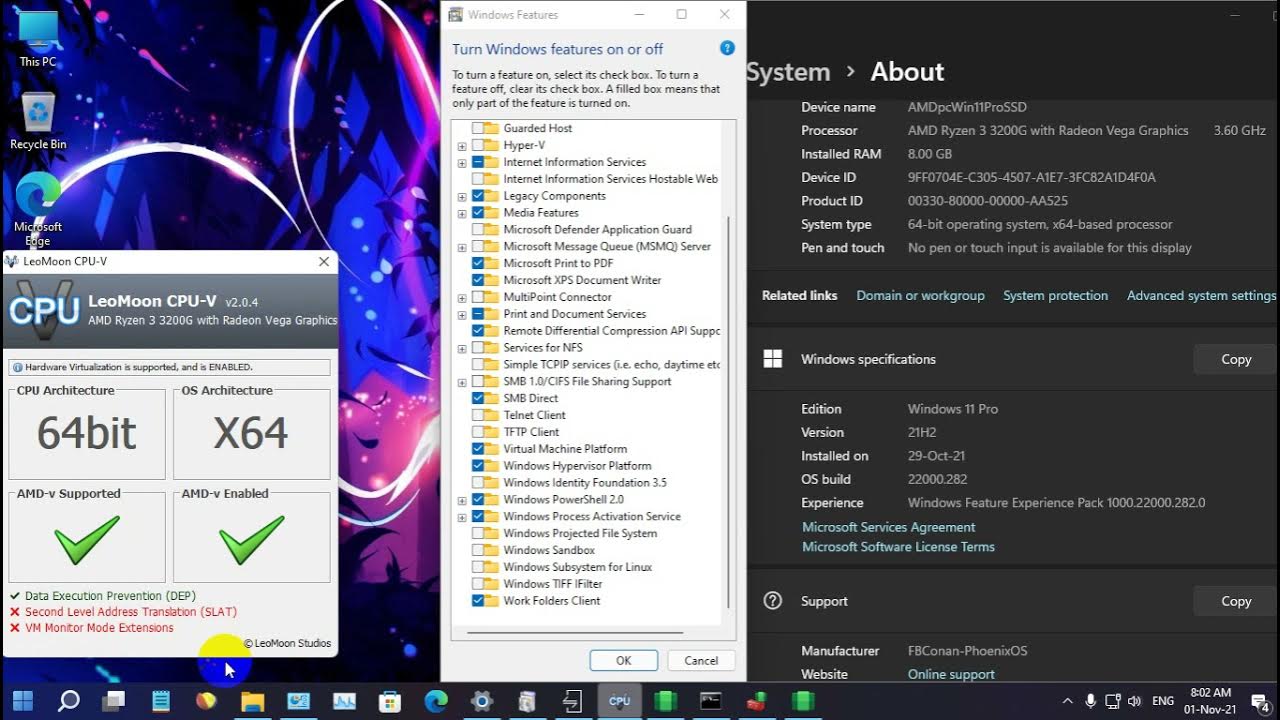The height and width of the screenshot is (720, 1280).
Task: Expand Print and Document Services node
Action: coord(462,315)
